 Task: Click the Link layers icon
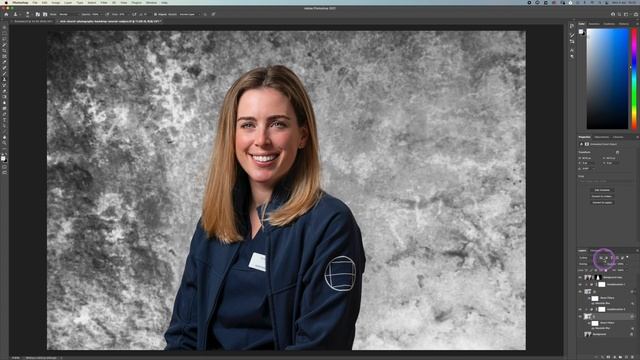[x=595, y=357]
